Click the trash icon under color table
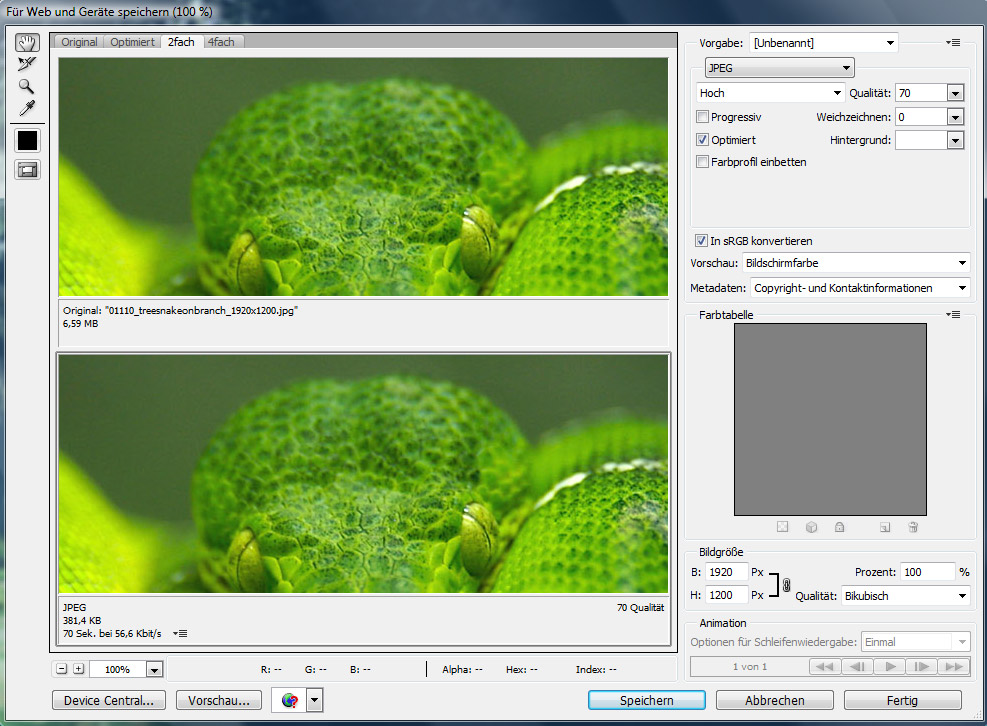This screenshot has height=726, width=987. coord(913,527)
